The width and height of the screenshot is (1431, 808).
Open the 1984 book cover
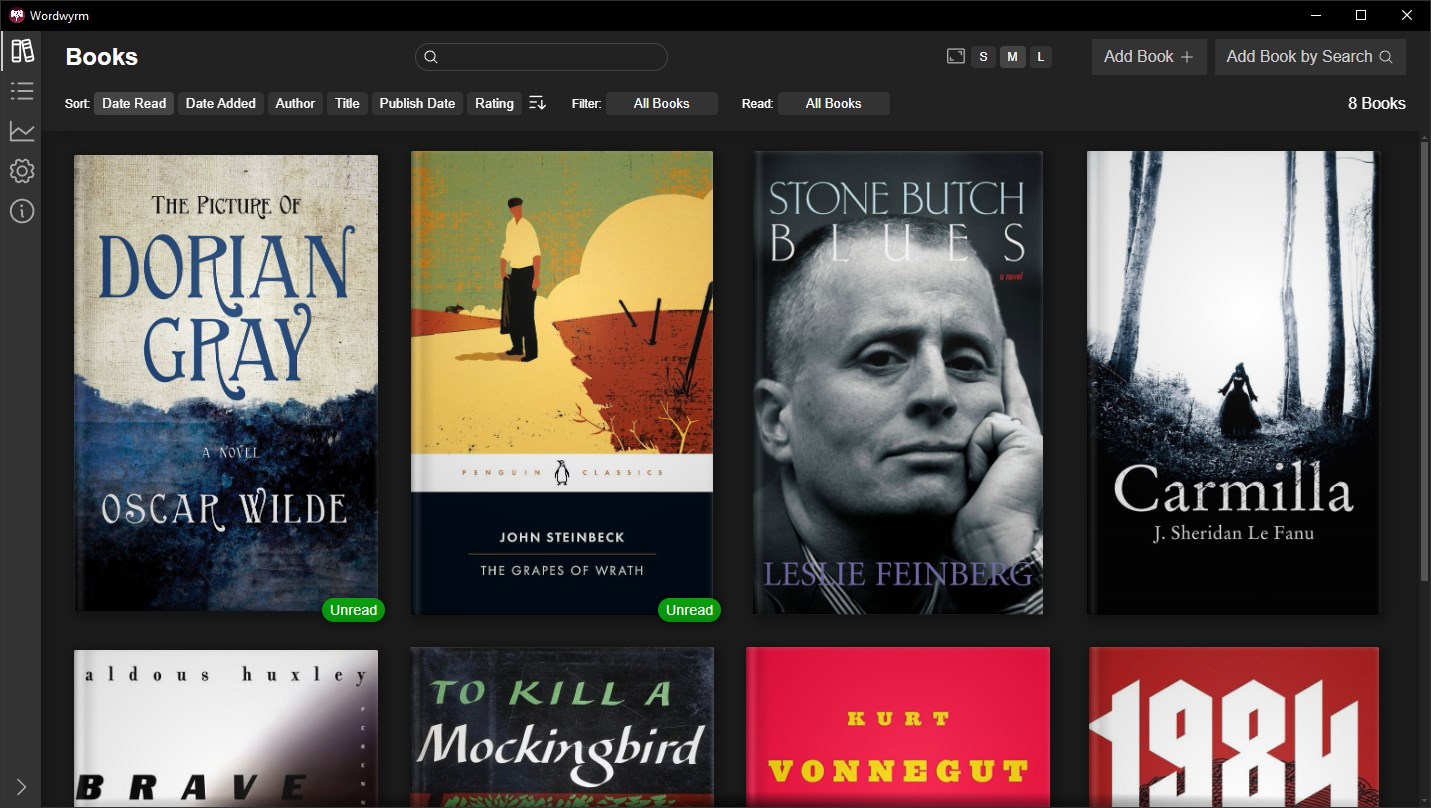click(1234, 727)
